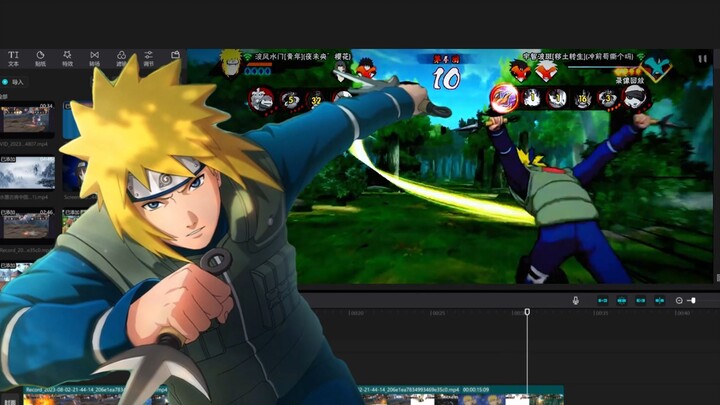
Task: Click the 00:40 mark on the timeline ruler
Action: 682,313
